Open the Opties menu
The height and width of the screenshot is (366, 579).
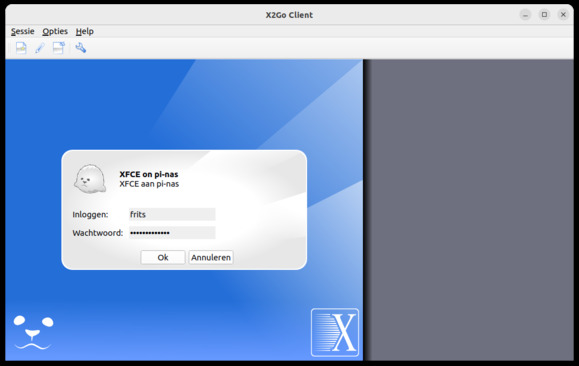pos(55,31)
